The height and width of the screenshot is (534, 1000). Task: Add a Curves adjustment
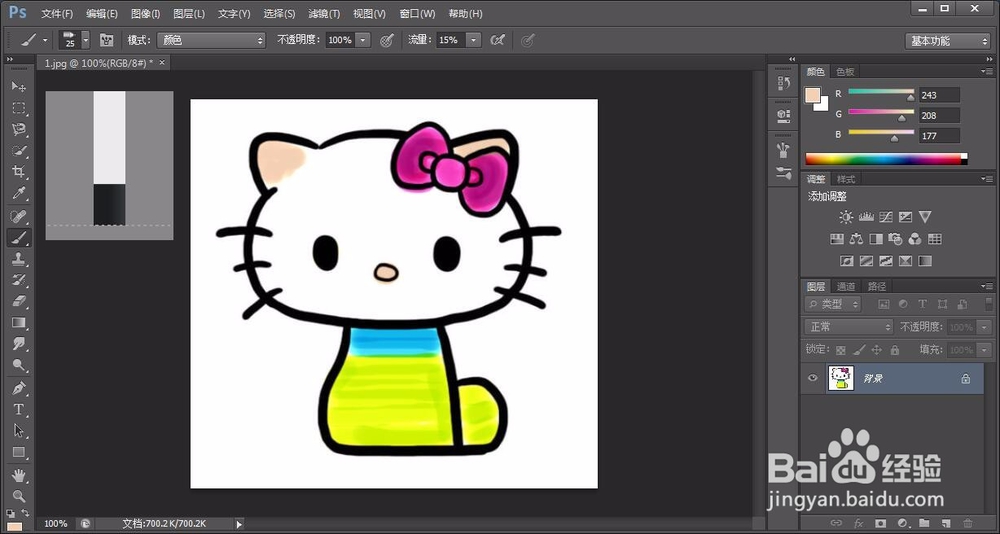(885, 217)
